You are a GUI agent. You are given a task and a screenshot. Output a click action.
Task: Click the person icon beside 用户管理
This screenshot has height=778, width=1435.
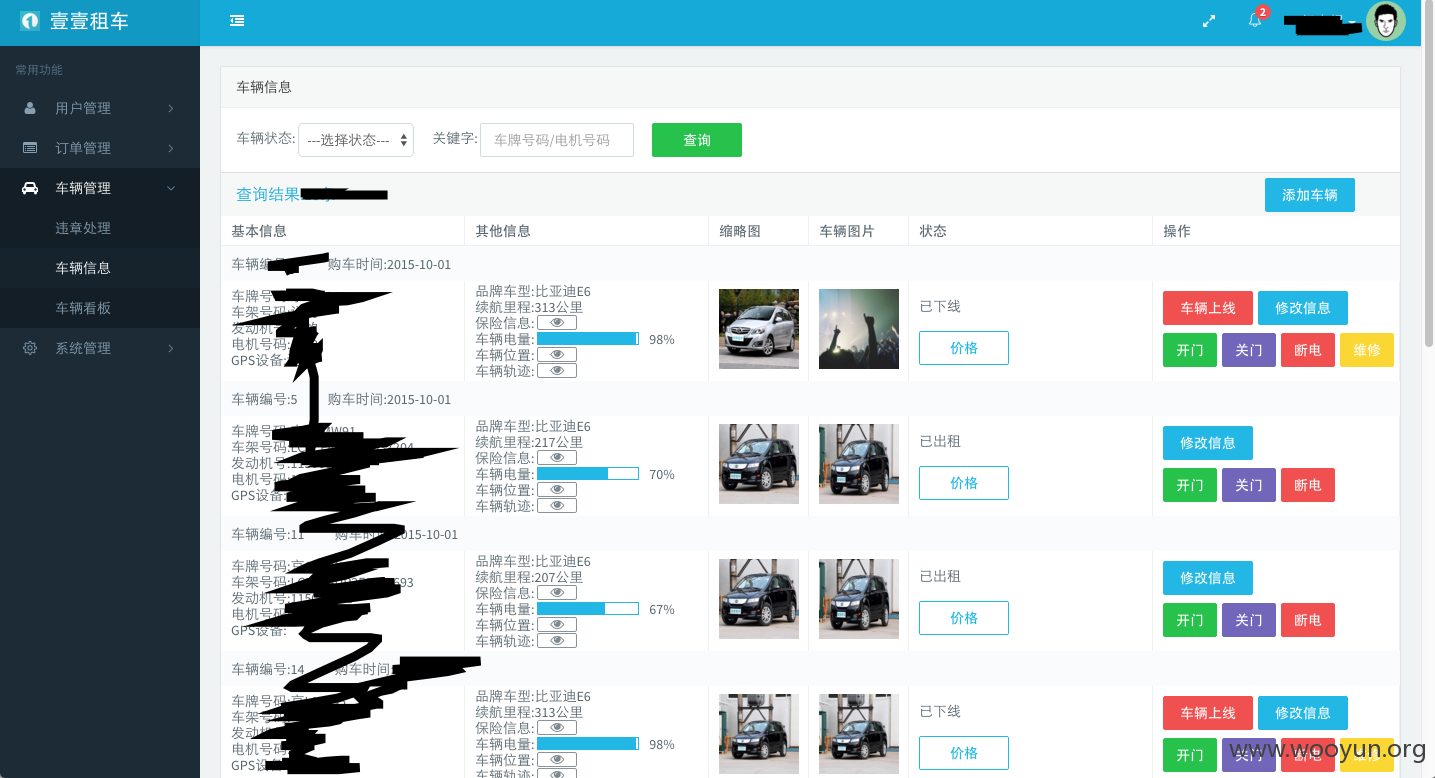[30, 108]
